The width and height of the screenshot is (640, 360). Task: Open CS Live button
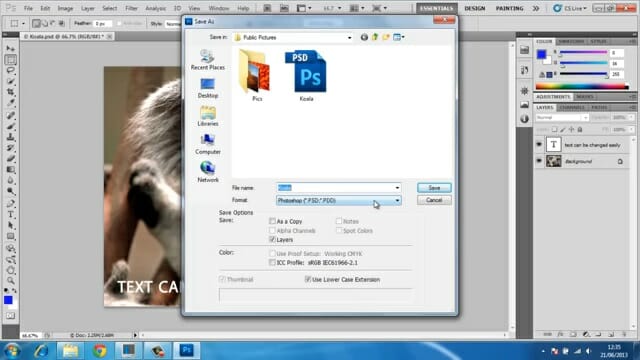coord(569,8)
